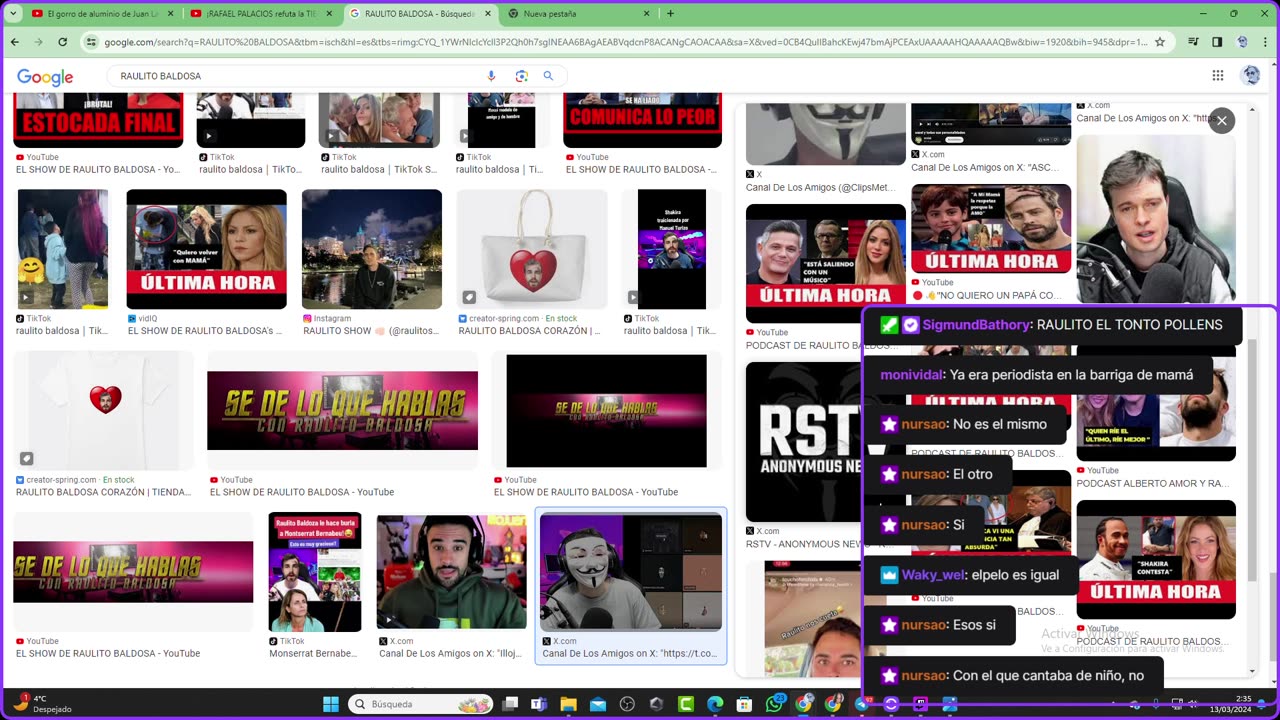
Task: Search by voice using the microphone icon
Action: click(491, 76)
